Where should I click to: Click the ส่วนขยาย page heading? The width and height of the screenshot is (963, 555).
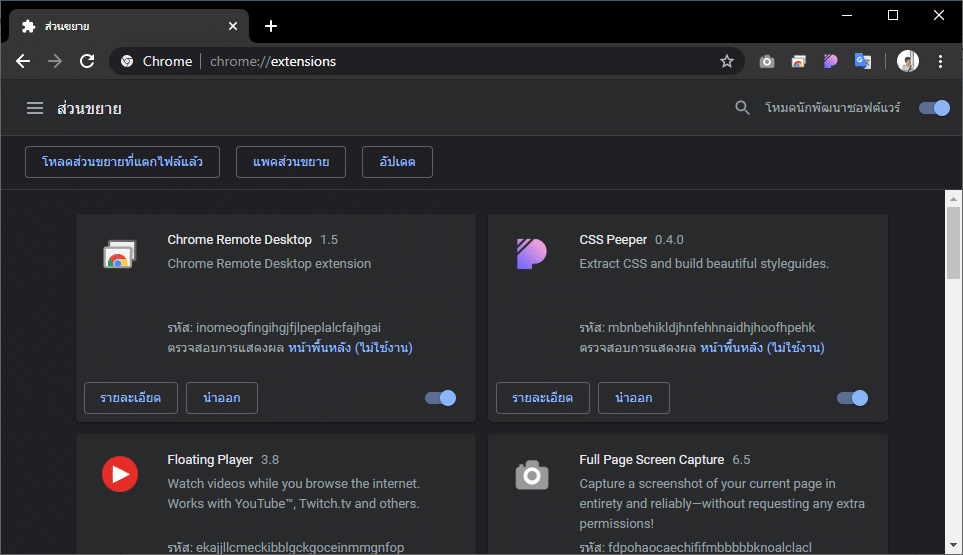click(x=89, y=109)
